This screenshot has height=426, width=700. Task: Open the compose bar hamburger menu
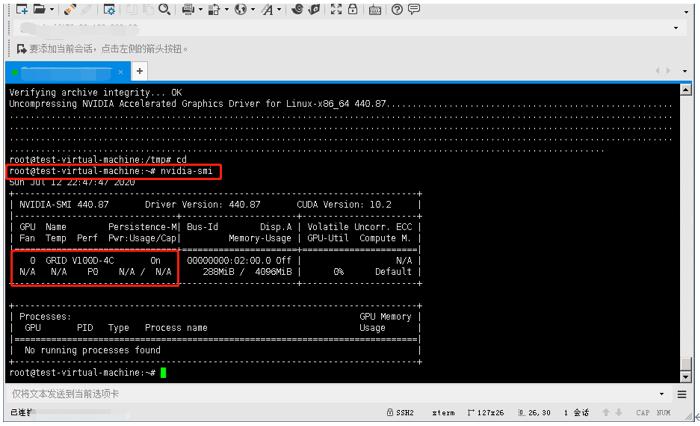(682, 394)
